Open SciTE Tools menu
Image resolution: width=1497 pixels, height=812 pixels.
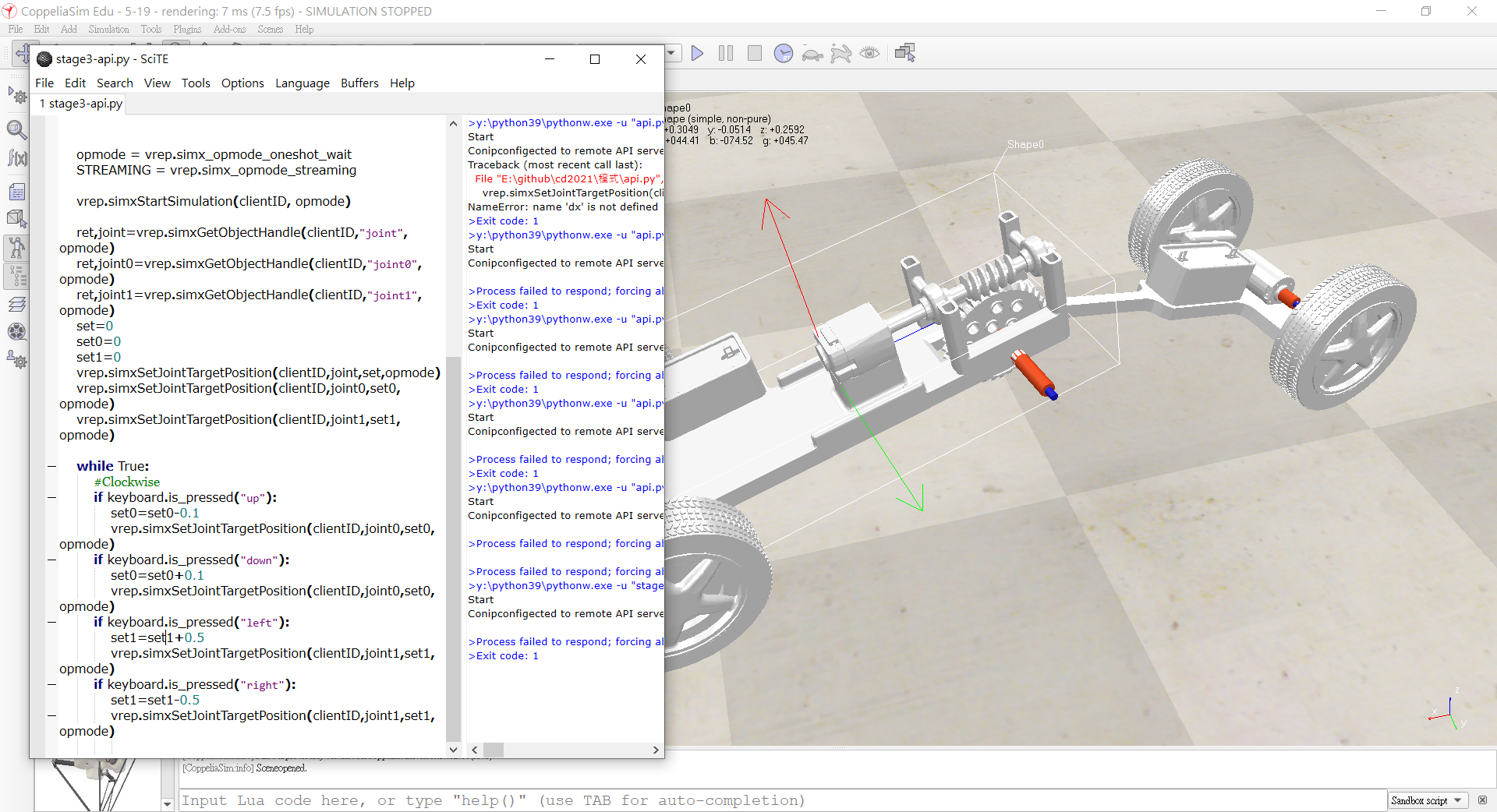tap(196, 83)
